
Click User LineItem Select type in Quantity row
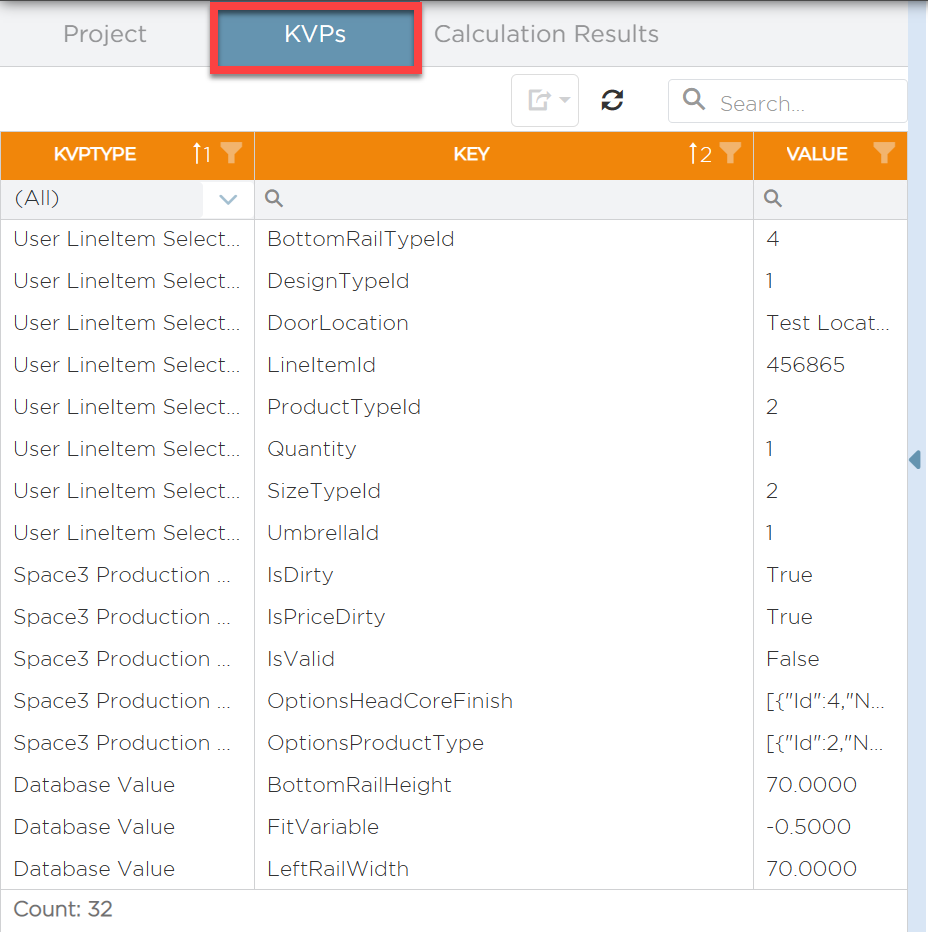coord(127,449)
